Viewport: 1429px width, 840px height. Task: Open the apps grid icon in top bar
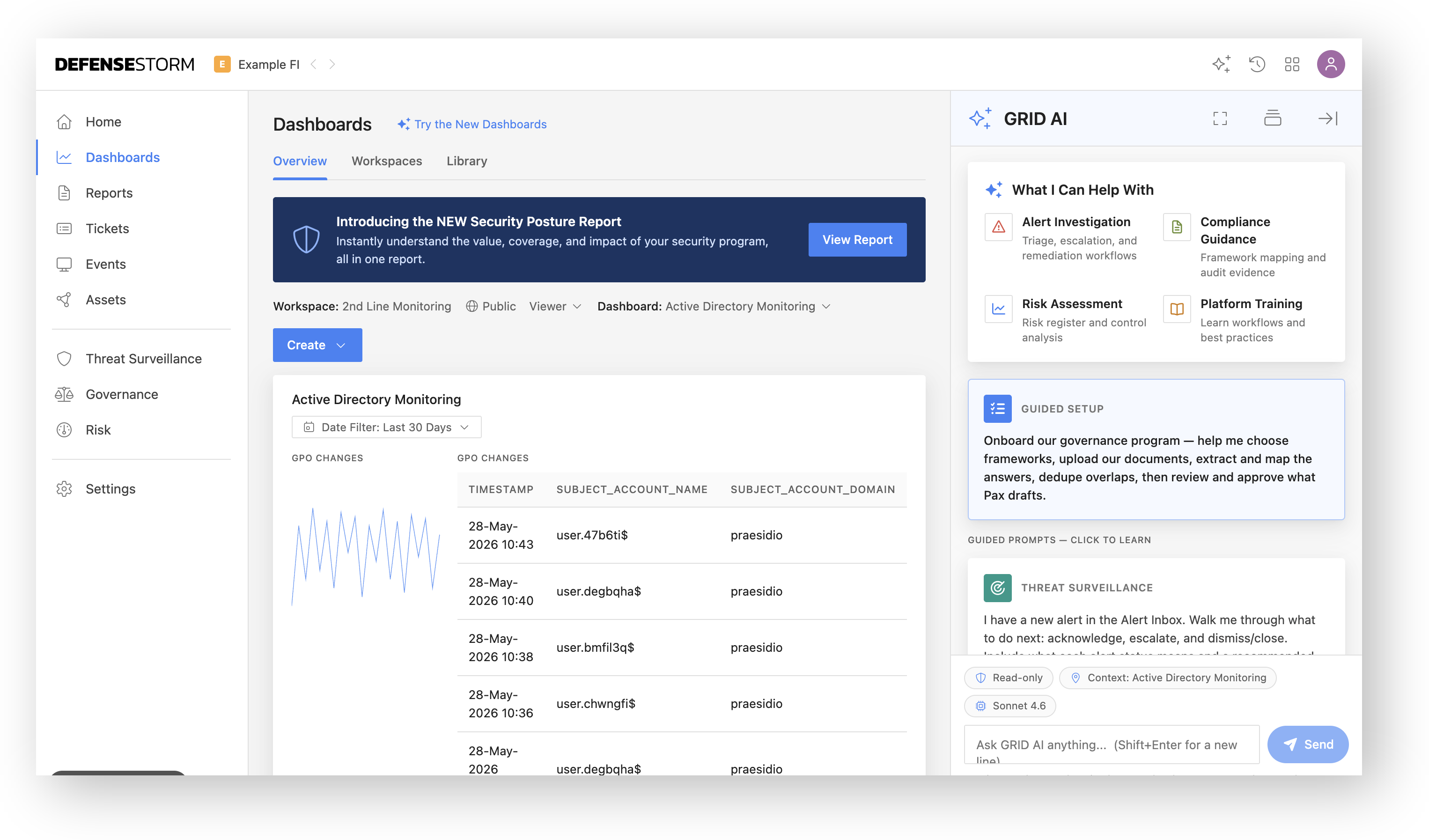[x=1292, y=64]
